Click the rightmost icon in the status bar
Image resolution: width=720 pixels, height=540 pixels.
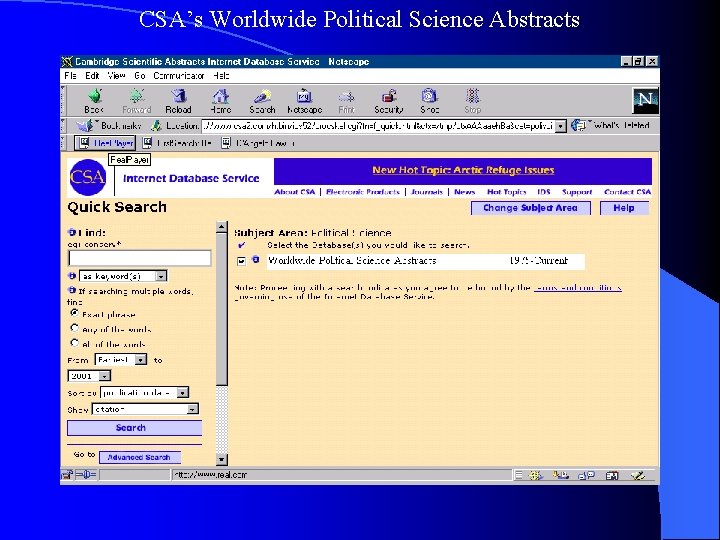click(x=638, y=475)
